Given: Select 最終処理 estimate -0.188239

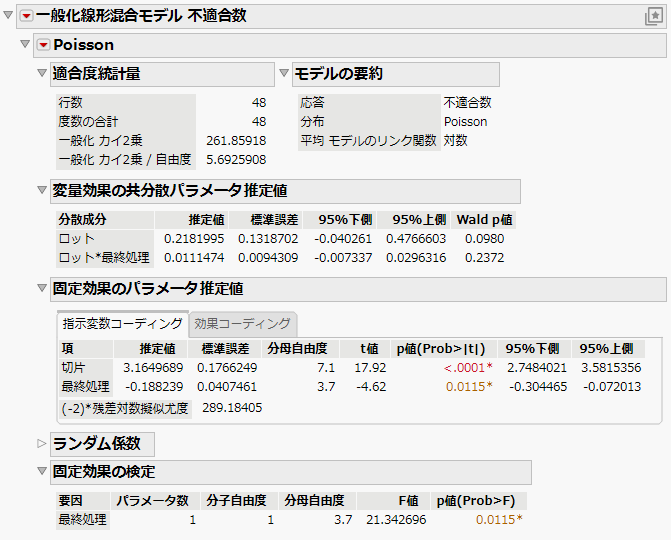Looking at the screenshot, I should 154,386.
